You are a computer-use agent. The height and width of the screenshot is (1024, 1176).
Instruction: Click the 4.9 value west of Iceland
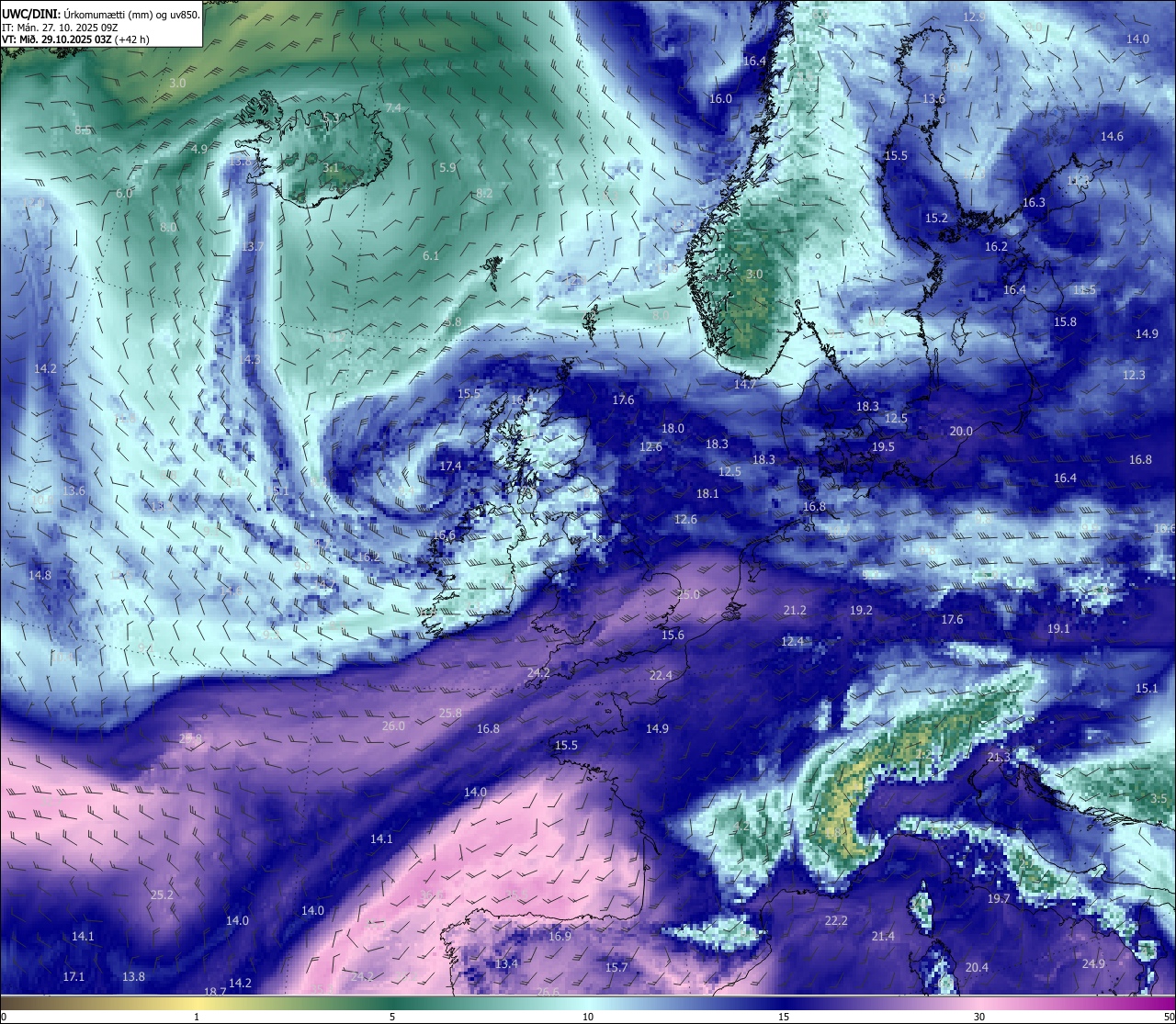199,149
